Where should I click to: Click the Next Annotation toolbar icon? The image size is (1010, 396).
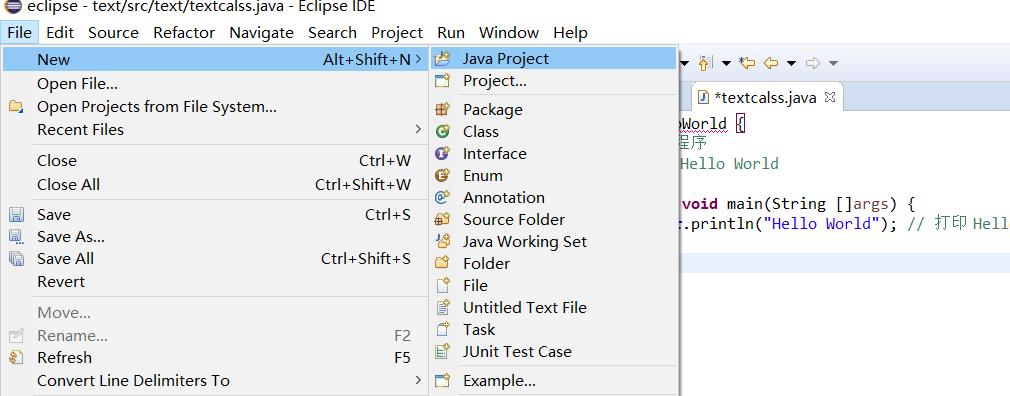pos(705,62)
